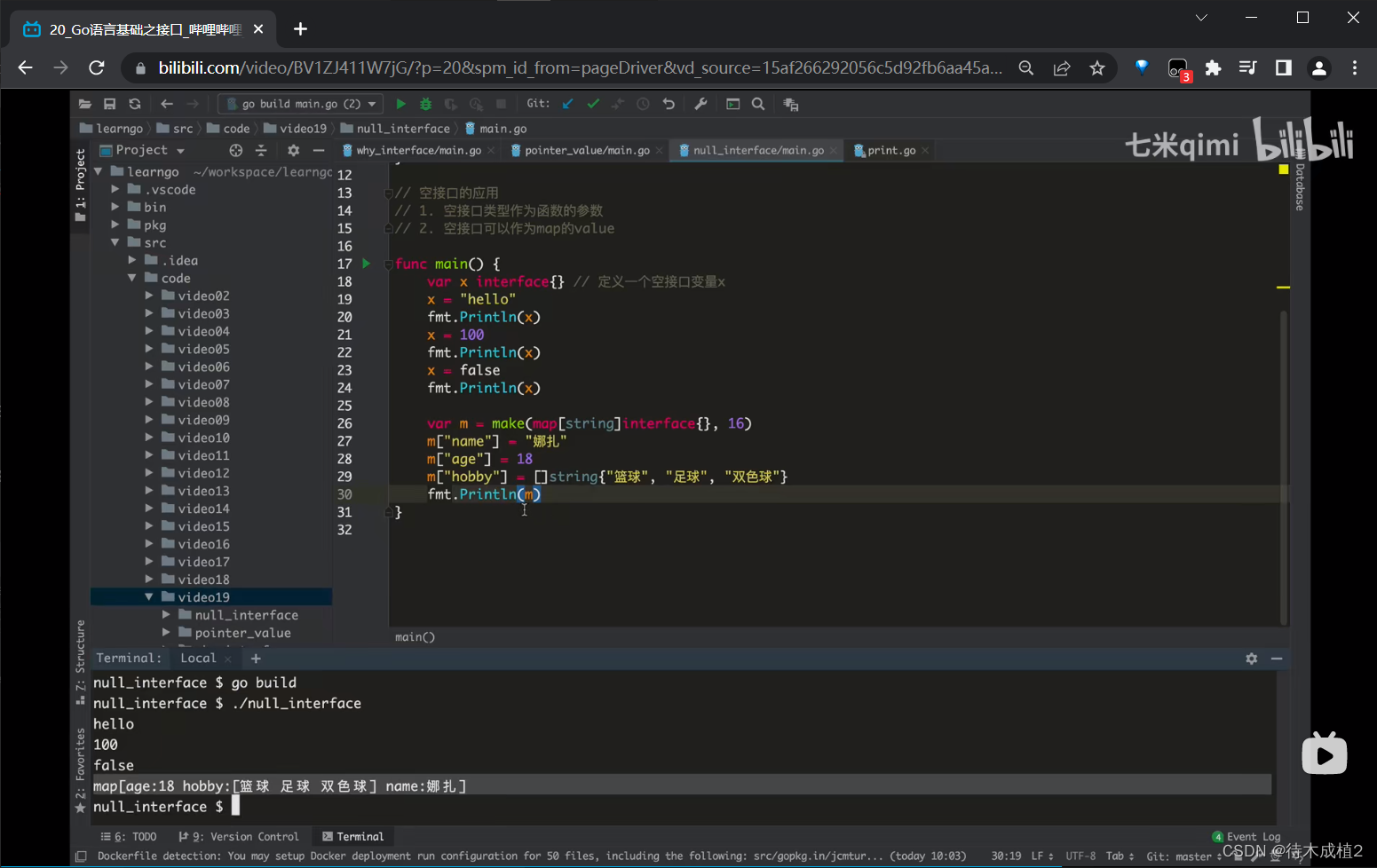Screen dimensions: 1377x868
Task: Click the Run with Coverage icon
Action: [451, 104]
